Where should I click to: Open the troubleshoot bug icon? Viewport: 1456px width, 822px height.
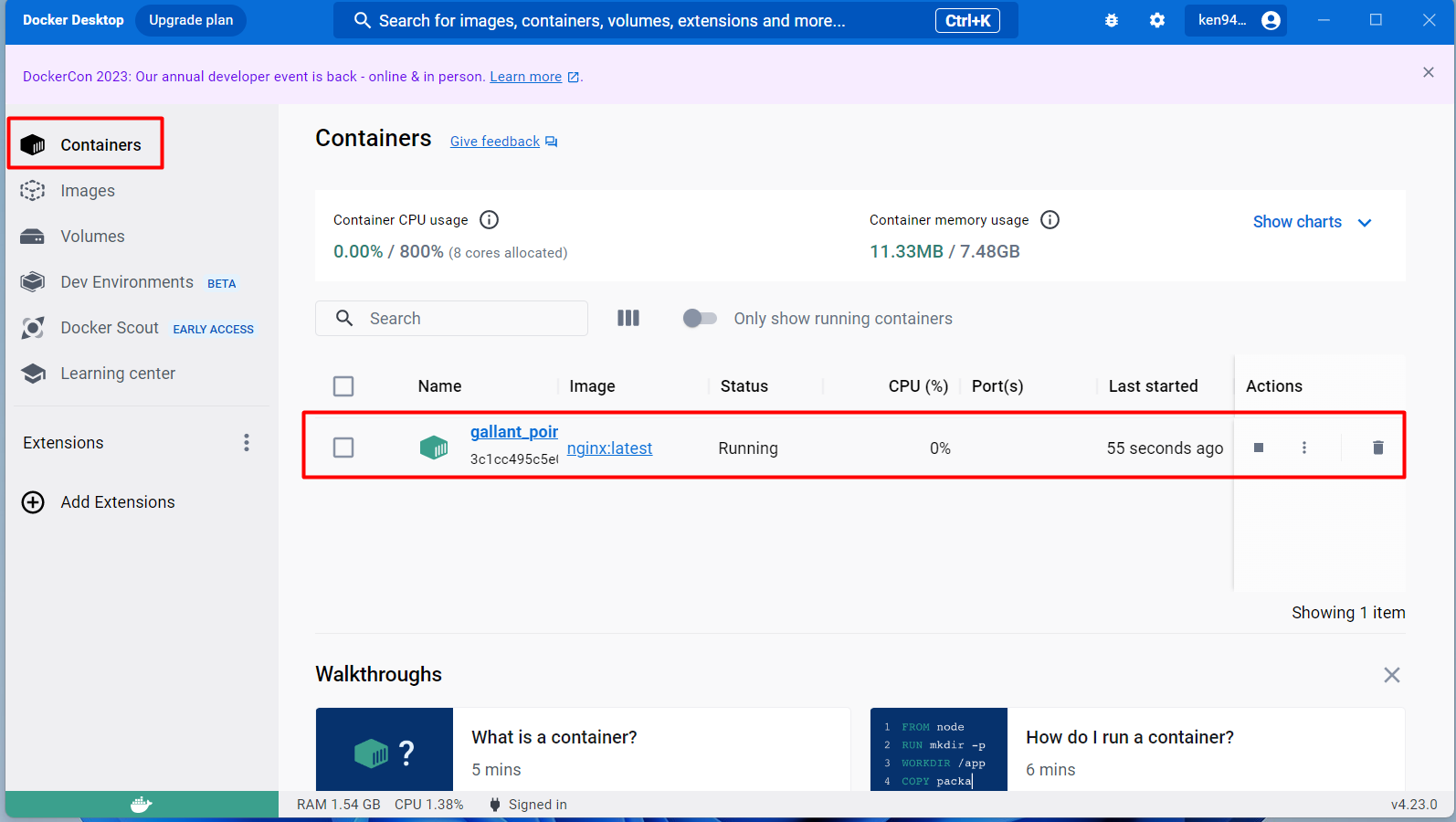click(1112, 20)
